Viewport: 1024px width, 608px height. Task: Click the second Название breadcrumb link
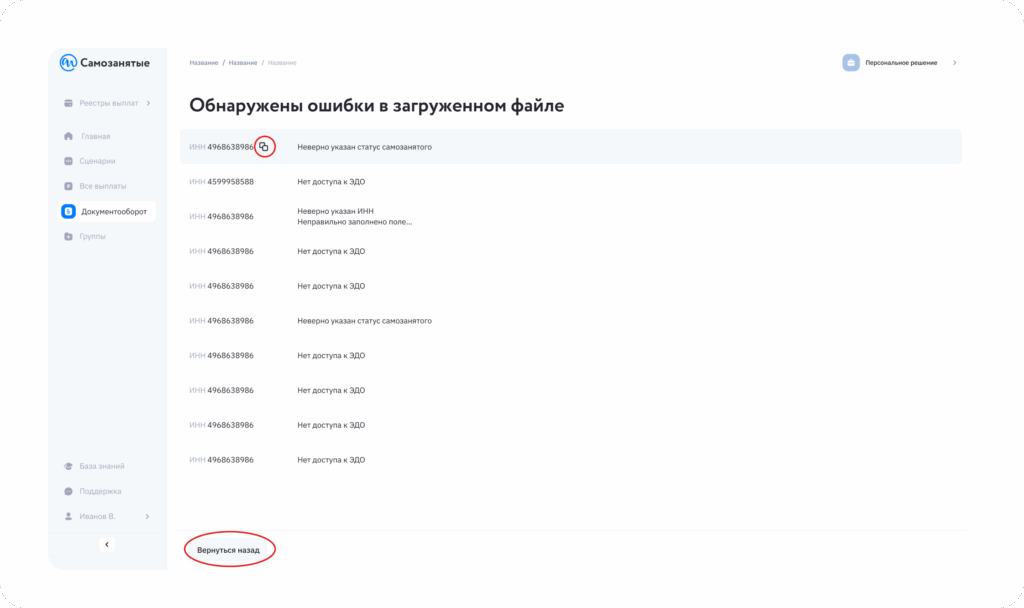tap(243, 63)
